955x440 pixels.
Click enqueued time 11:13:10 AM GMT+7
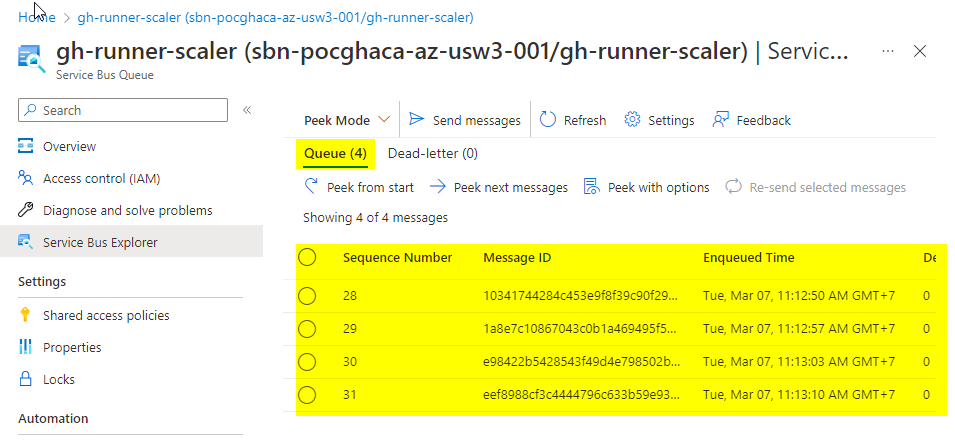pyautogui.click(x=799, y=395)
